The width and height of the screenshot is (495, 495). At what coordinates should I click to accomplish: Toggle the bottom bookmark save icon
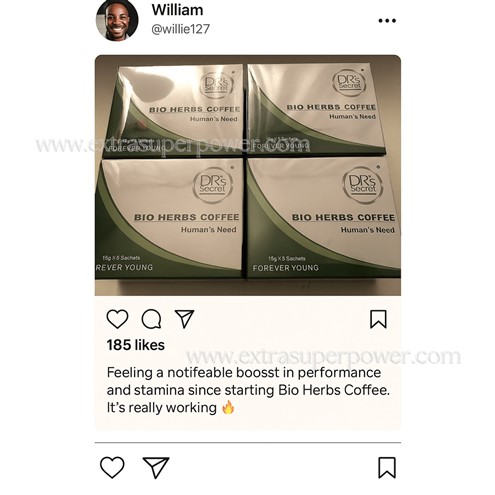point(387,467)
